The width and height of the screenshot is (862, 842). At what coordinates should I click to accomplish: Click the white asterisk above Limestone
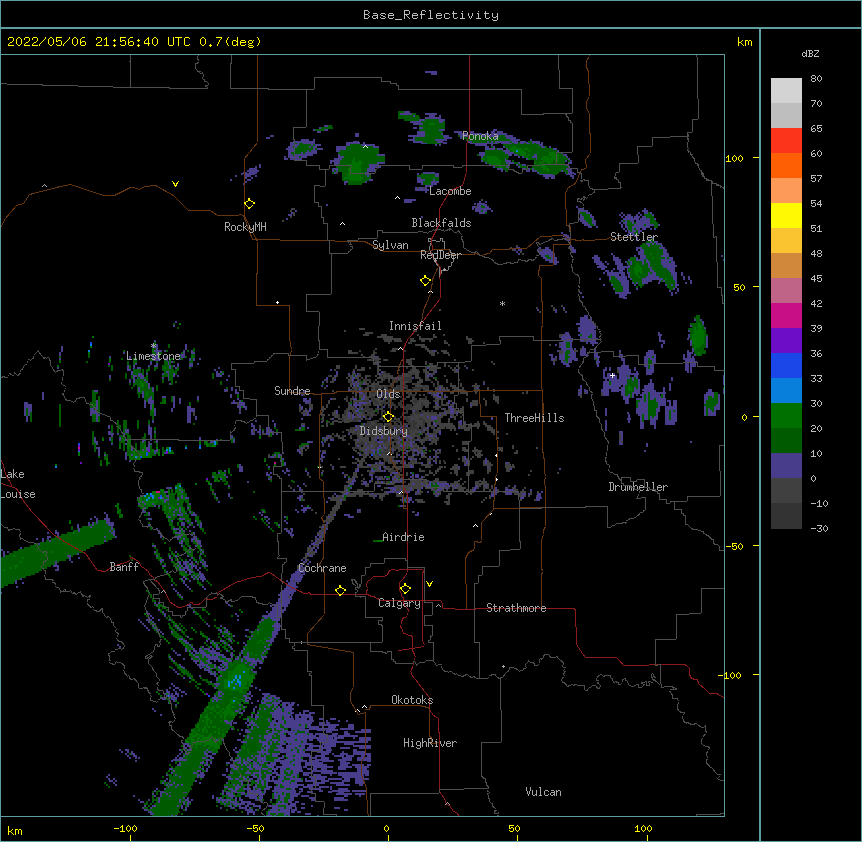pos(154,346)
